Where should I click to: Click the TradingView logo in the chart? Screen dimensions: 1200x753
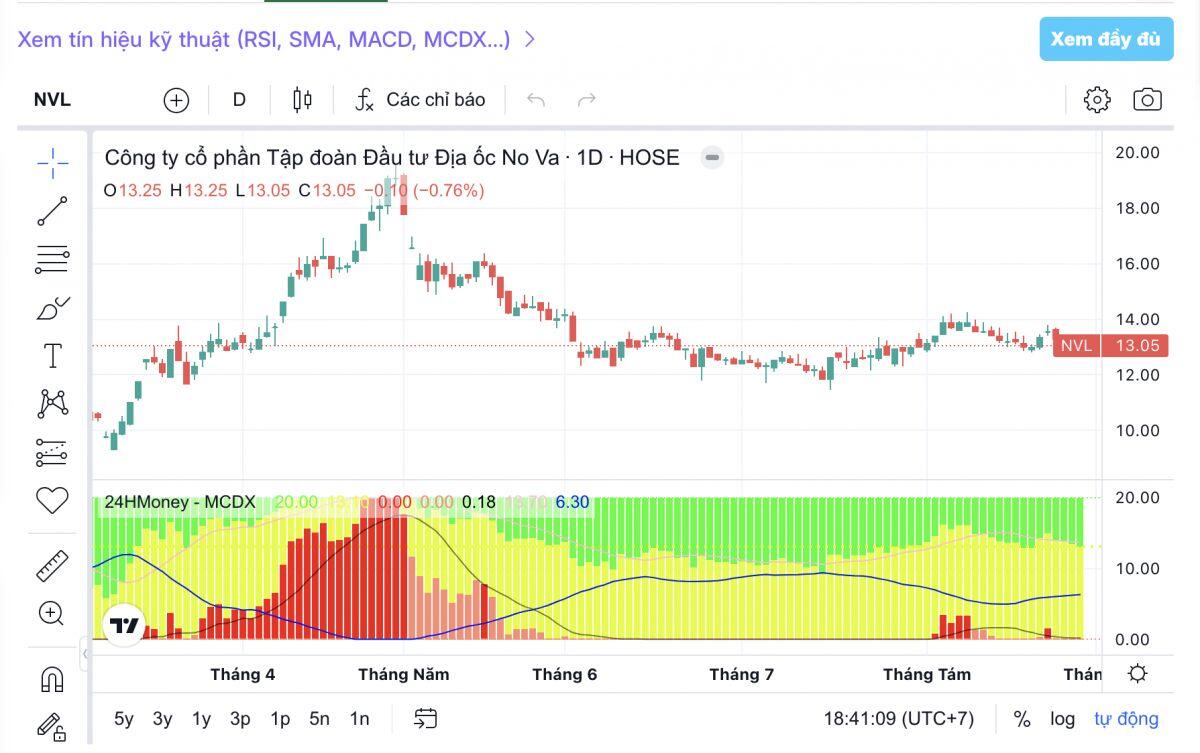click(125, 626)
